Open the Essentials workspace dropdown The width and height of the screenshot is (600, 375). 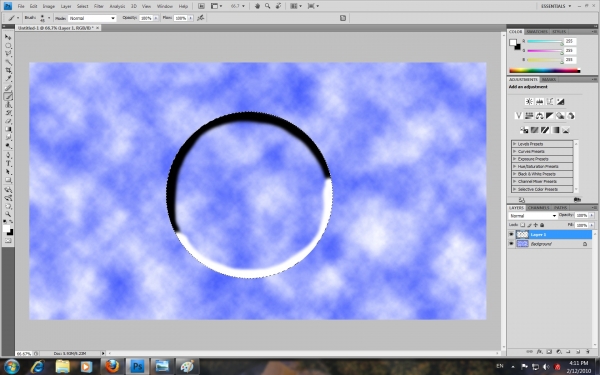pos(556,6)
